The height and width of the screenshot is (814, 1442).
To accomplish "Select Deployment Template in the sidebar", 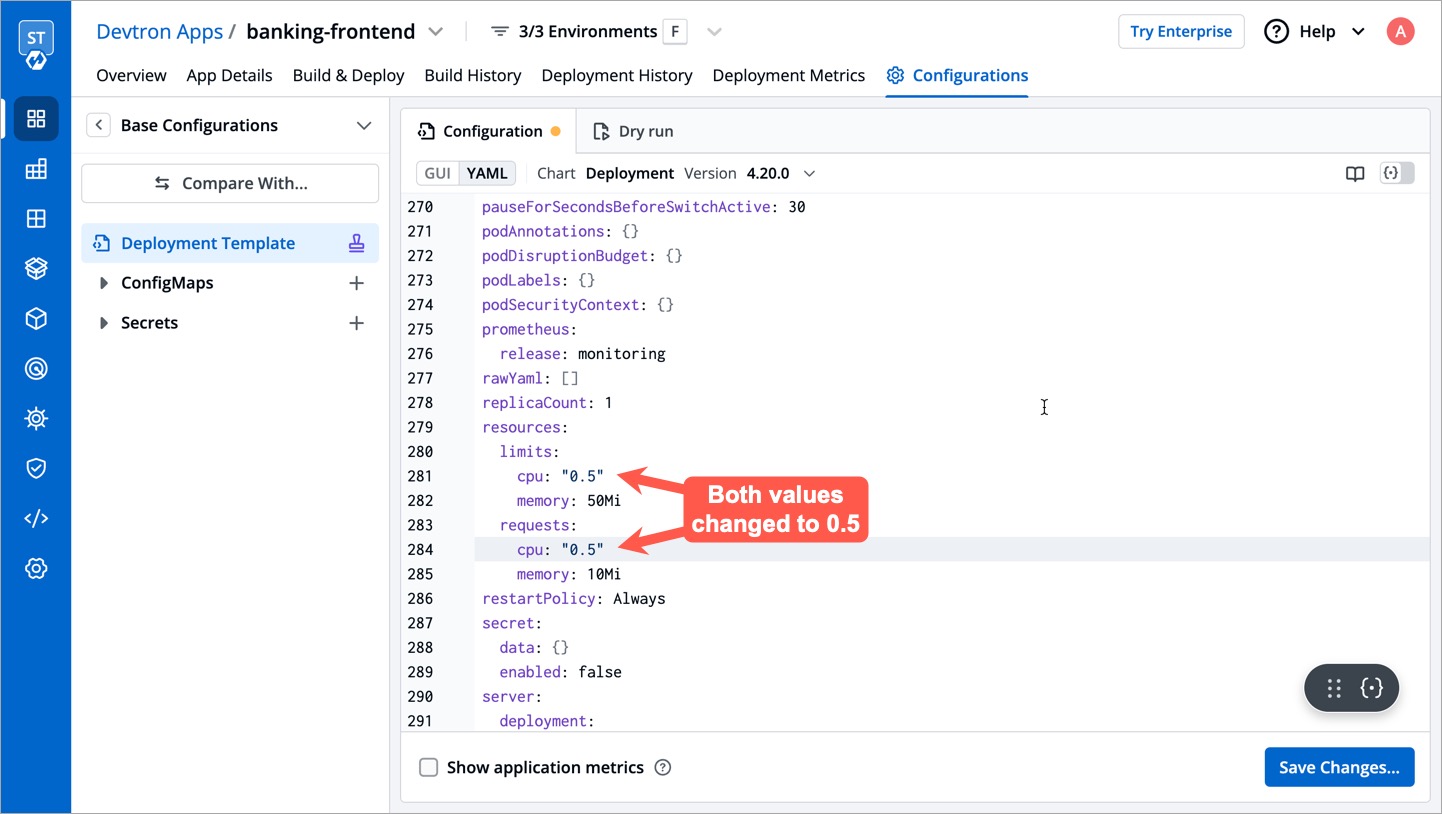I will (x=208, y=243).
